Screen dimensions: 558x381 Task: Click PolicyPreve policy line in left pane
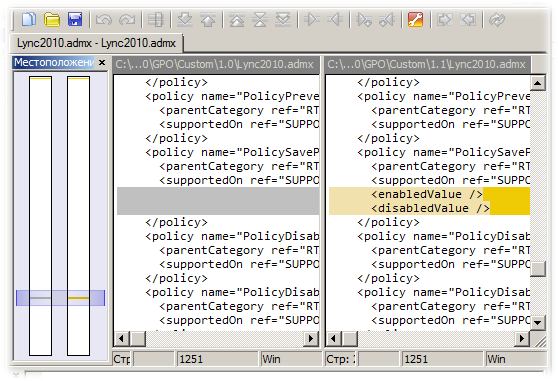[x=232, y=96]
